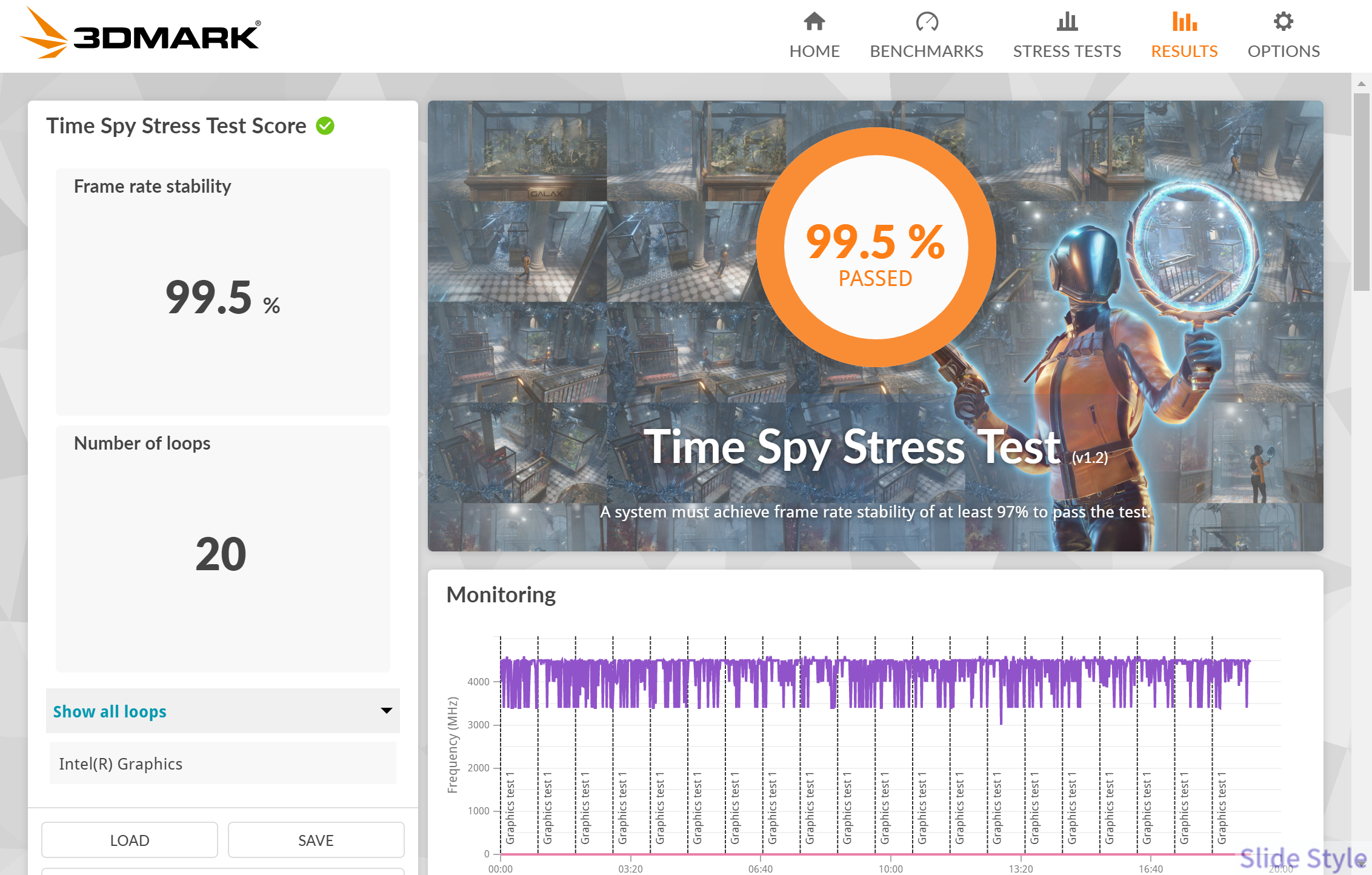Click the Options gear icon

pos(1283,22)
